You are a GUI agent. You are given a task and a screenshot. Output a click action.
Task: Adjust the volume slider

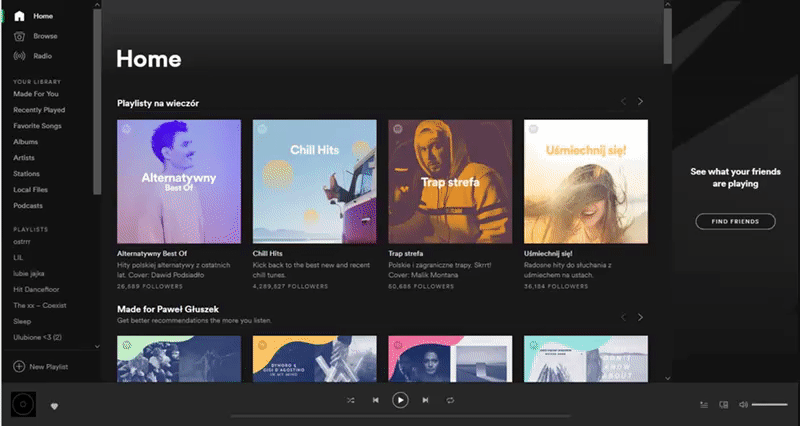(769, 405)
